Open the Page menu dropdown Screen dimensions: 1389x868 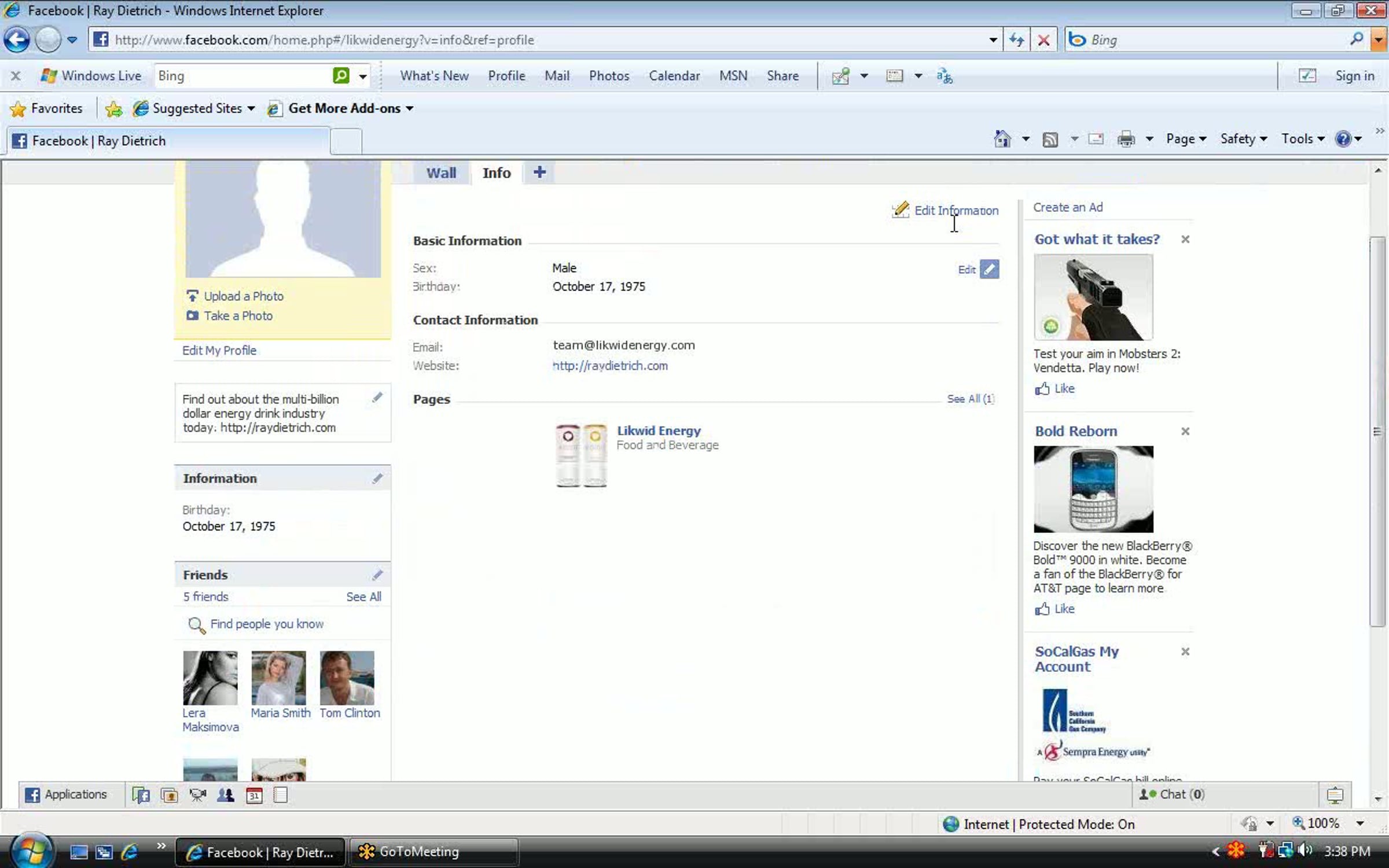pyautogui.click(x=1186, y=139)
